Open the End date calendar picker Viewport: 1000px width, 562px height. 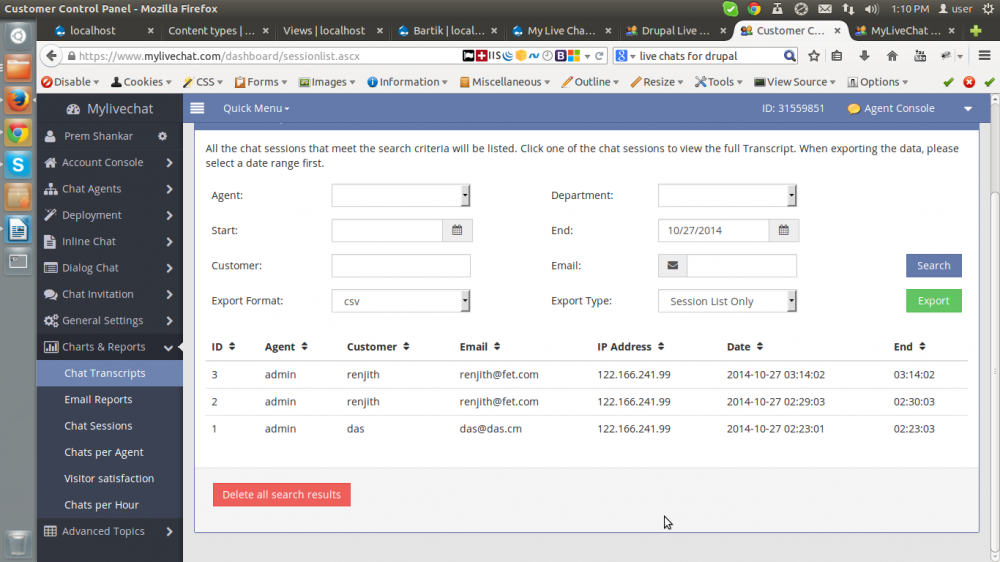(x=784, y=231)
